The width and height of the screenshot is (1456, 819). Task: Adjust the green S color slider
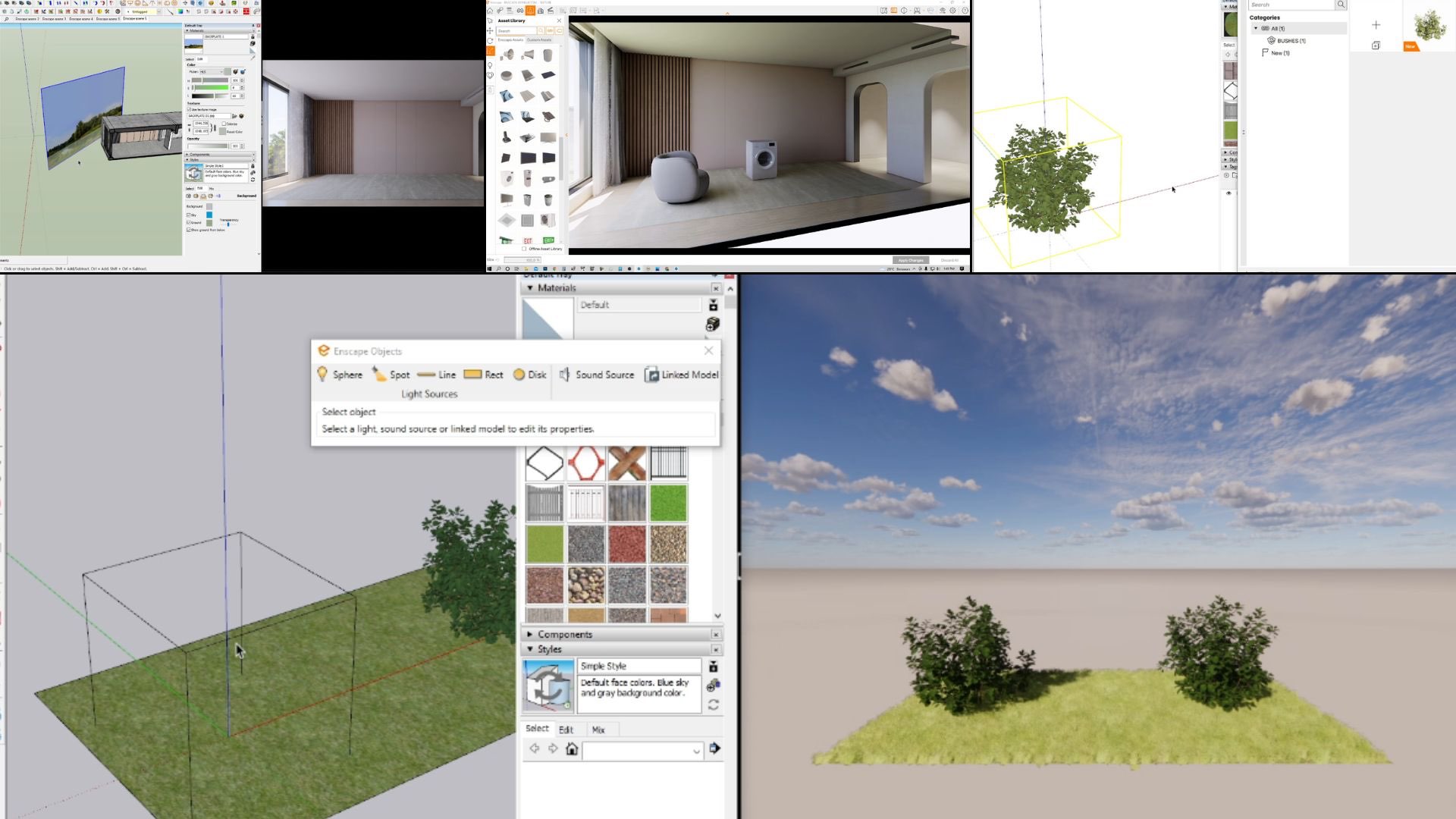point(210,87)
